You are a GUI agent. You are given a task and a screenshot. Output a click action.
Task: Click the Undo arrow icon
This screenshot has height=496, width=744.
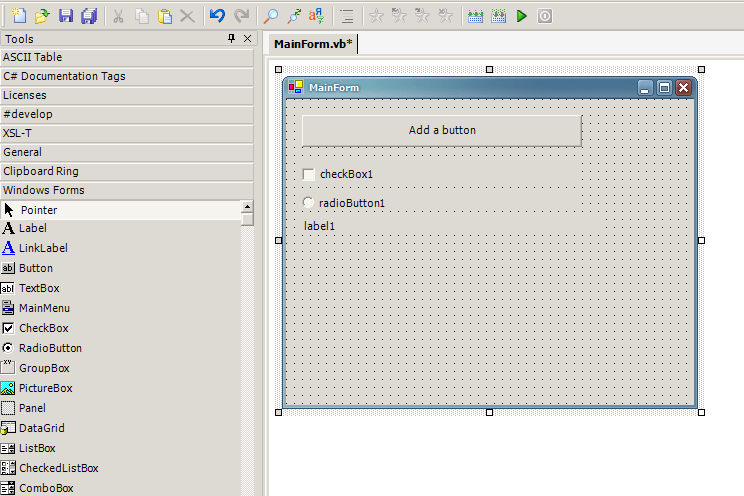point(217,16)
